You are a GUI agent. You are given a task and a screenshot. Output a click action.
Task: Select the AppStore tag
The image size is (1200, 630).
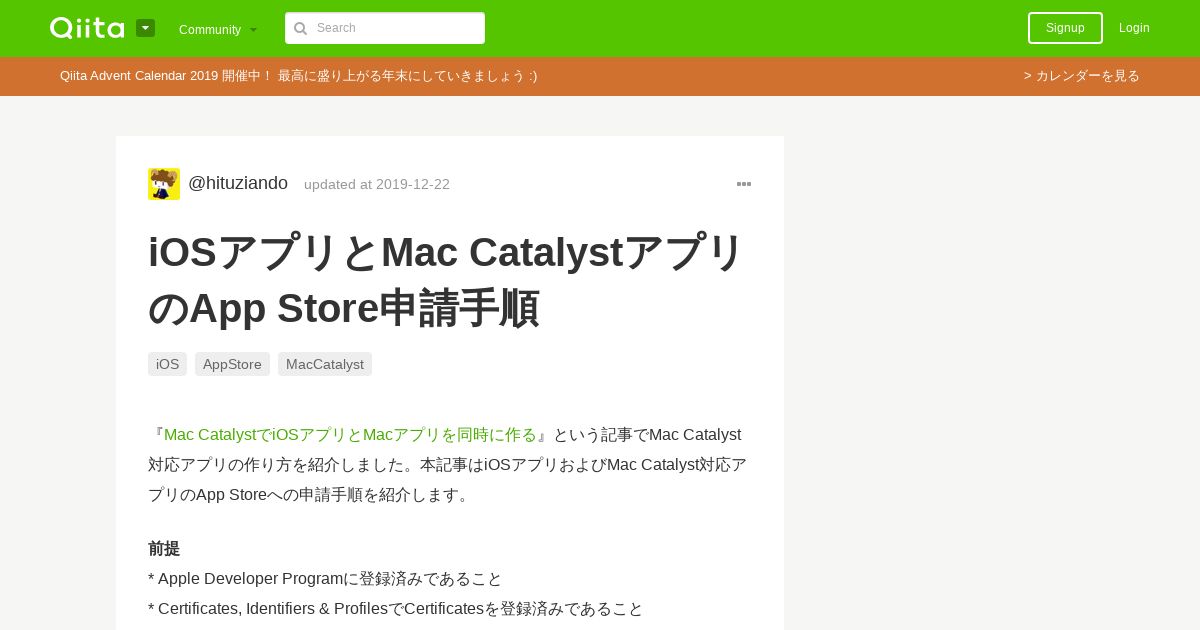click(232, 364)
